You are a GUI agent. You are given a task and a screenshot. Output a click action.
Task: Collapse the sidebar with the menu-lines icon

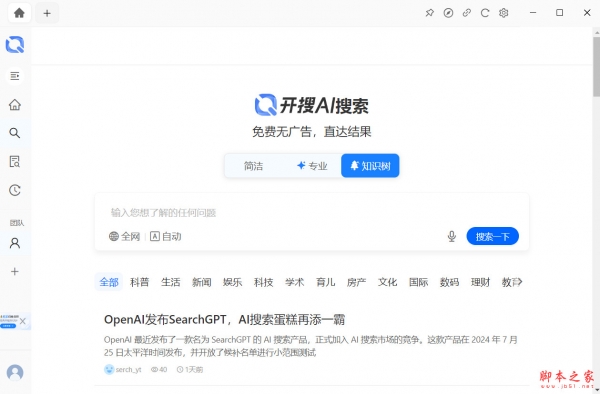[15, 76]
